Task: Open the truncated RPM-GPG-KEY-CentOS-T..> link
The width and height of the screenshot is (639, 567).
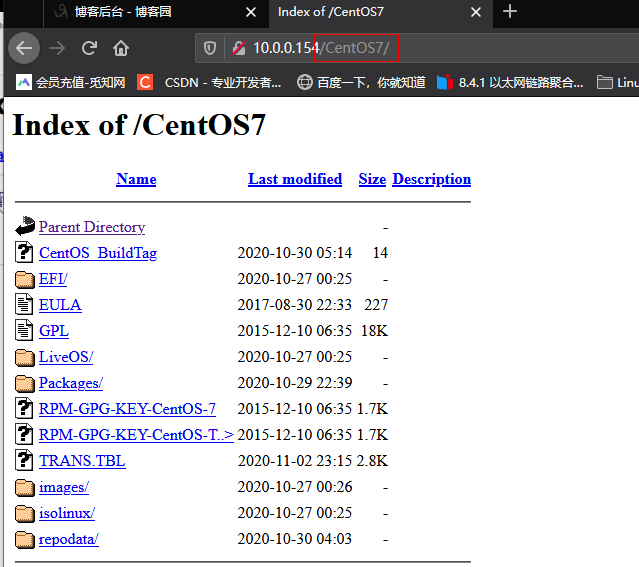Action: (x=137, y=435)
